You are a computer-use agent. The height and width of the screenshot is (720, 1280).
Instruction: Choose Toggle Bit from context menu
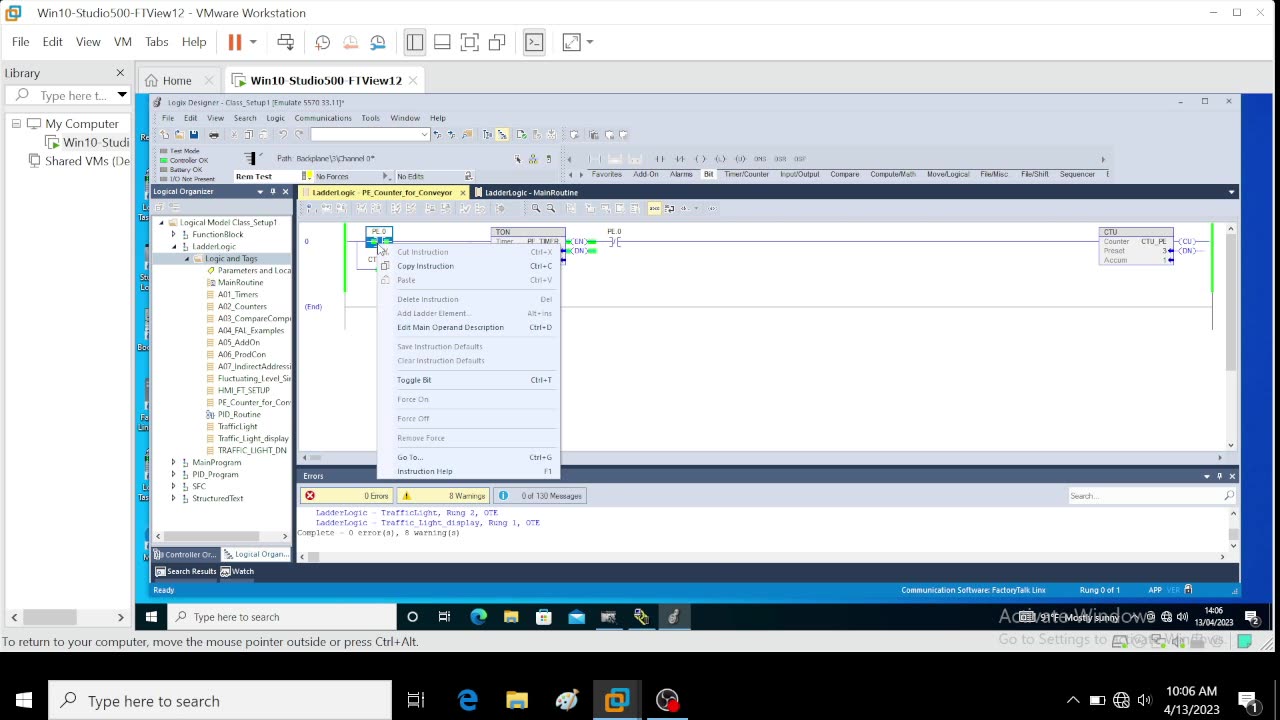click(x=414, y=380)
